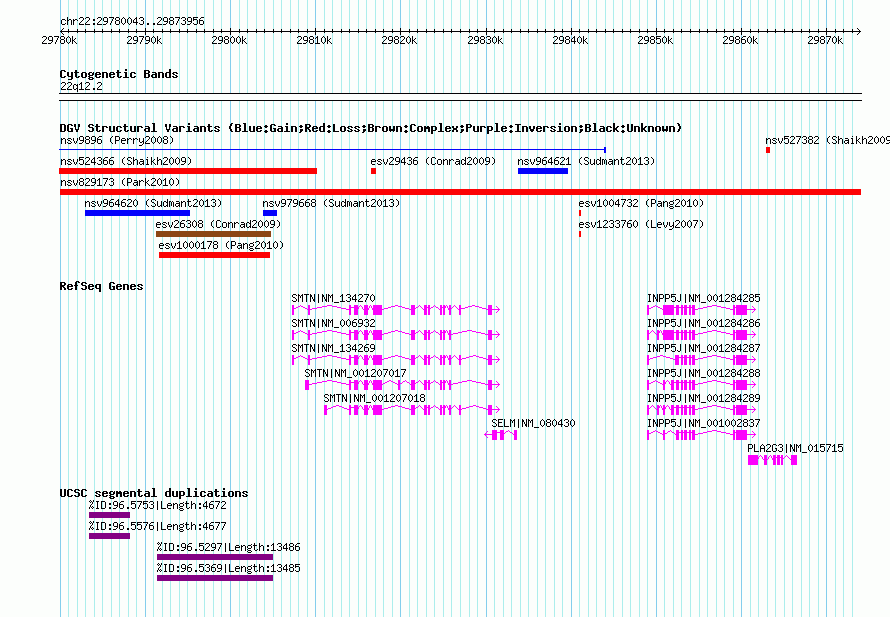Viewport: 890px width, 617px height.
Task: Select the nsv524366 red loss bar
Action: click(188, 171)
